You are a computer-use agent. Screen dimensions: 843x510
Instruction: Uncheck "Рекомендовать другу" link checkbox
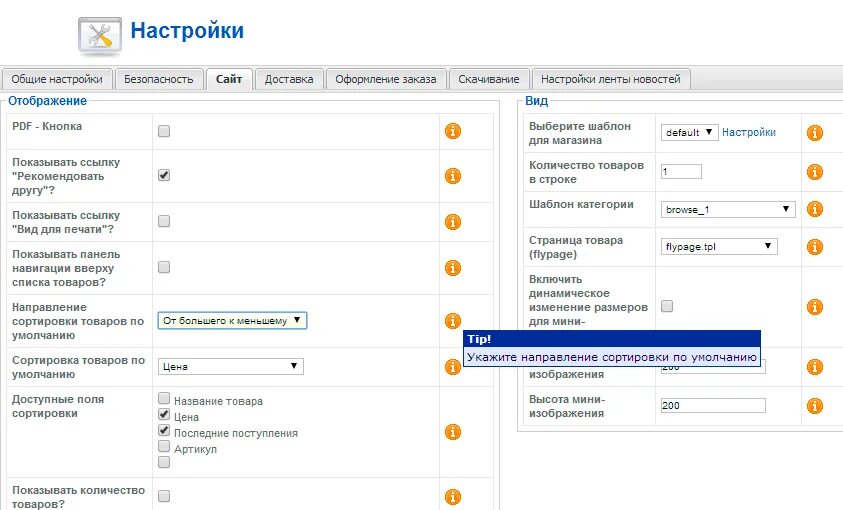(164, 175)
